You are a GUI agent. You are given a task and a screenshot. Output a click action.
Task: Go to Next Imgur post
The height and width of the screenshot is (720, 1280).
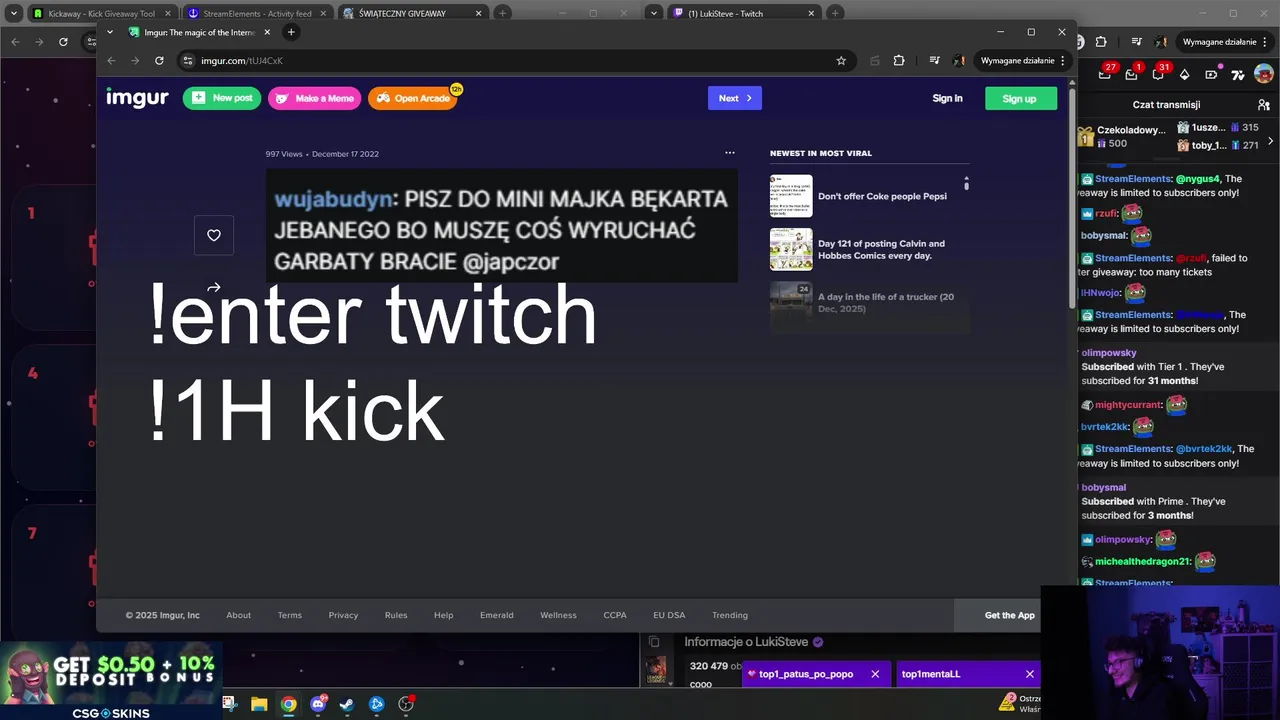(x=735, y=98)
